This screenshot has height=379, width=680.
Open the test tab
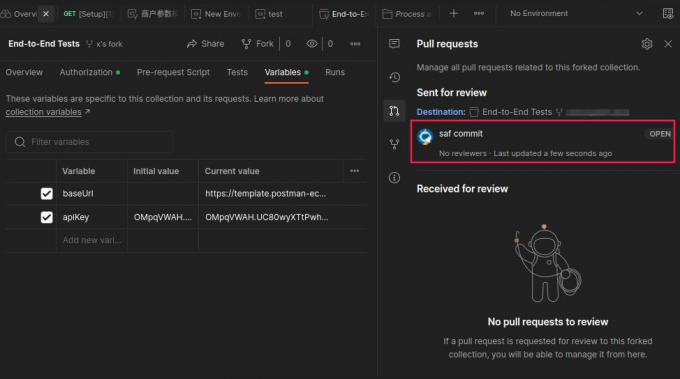point(269,14)
